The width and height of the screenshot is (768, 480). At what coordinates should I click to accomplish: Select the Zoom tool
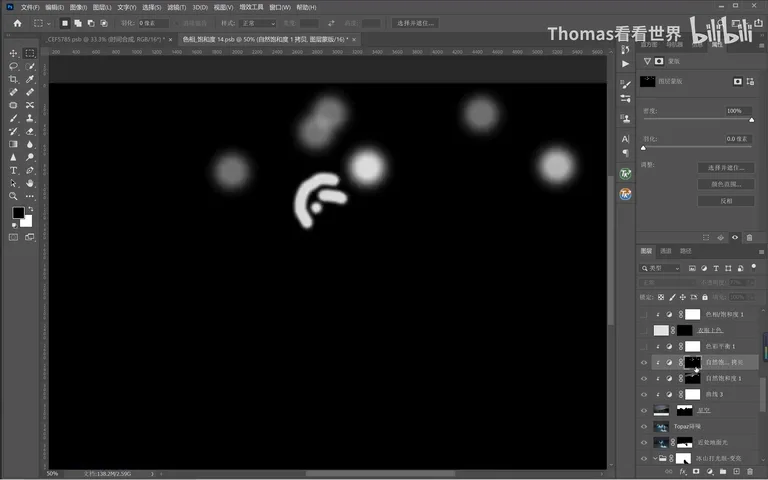pos(13,196)
